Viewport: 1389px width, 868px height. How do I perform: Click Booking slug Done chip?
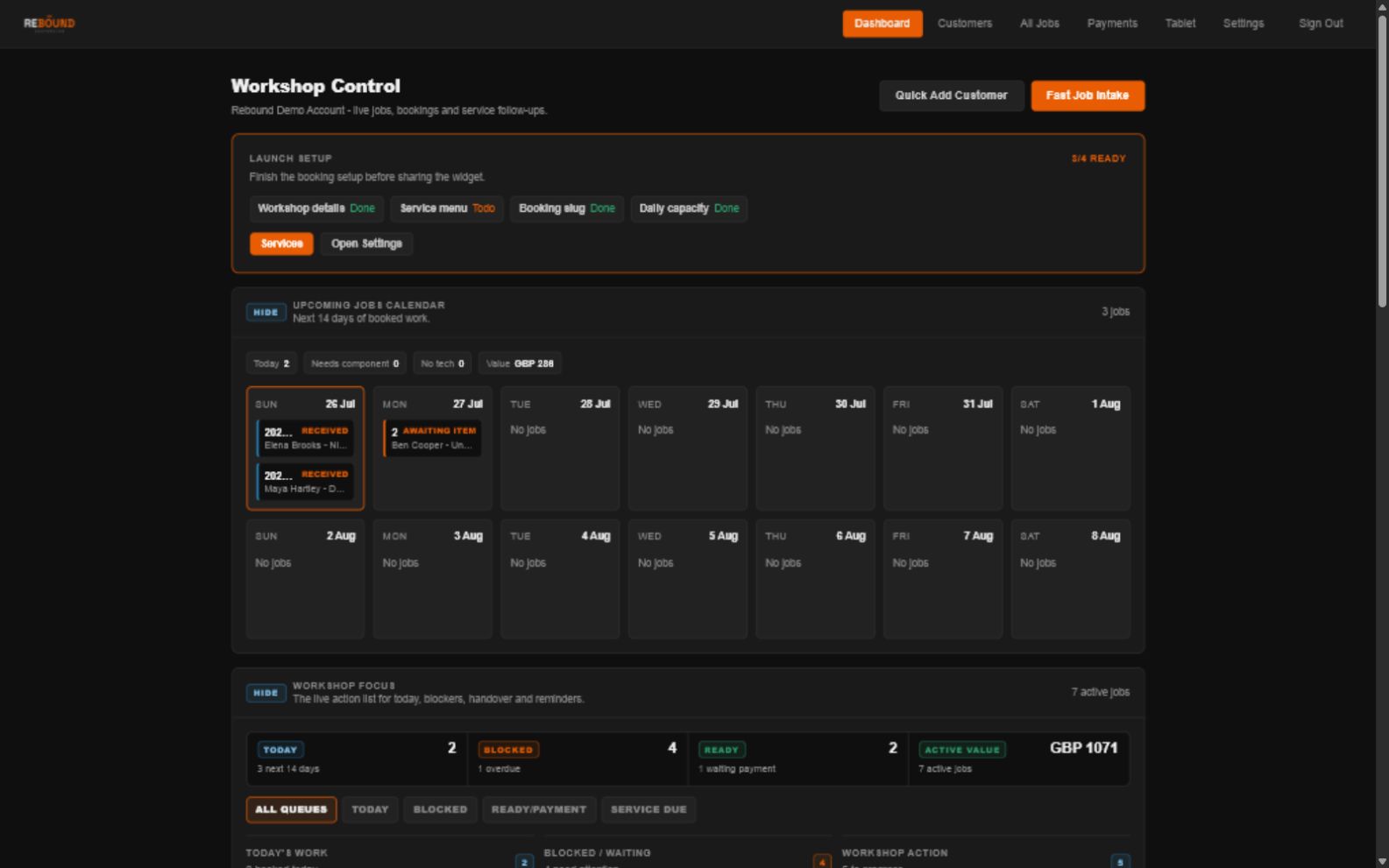click(x=567, y=208)
